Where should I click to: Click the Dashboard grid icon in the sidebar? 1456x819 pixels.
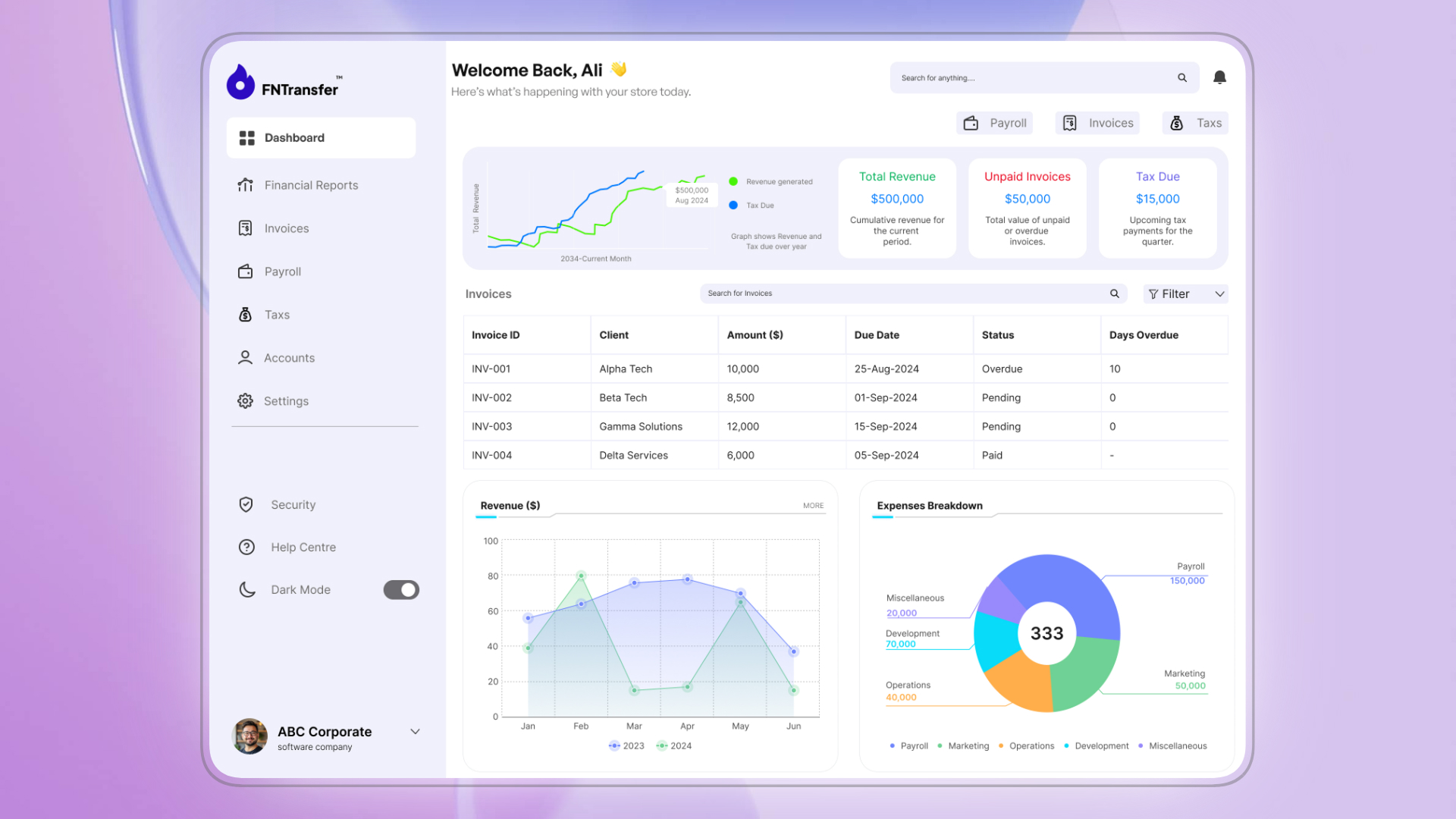click(x=246, y=138)
